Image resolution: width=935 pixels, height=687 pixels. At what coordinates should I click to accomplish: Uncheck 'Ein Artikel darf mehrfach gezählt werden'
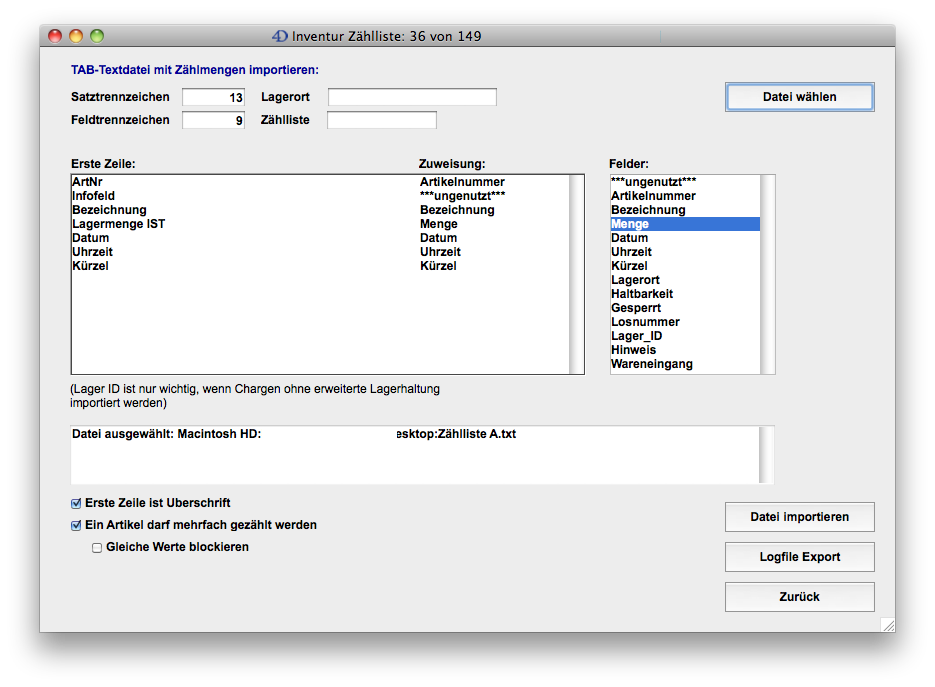pyautogui.click(x=77, y=525)
